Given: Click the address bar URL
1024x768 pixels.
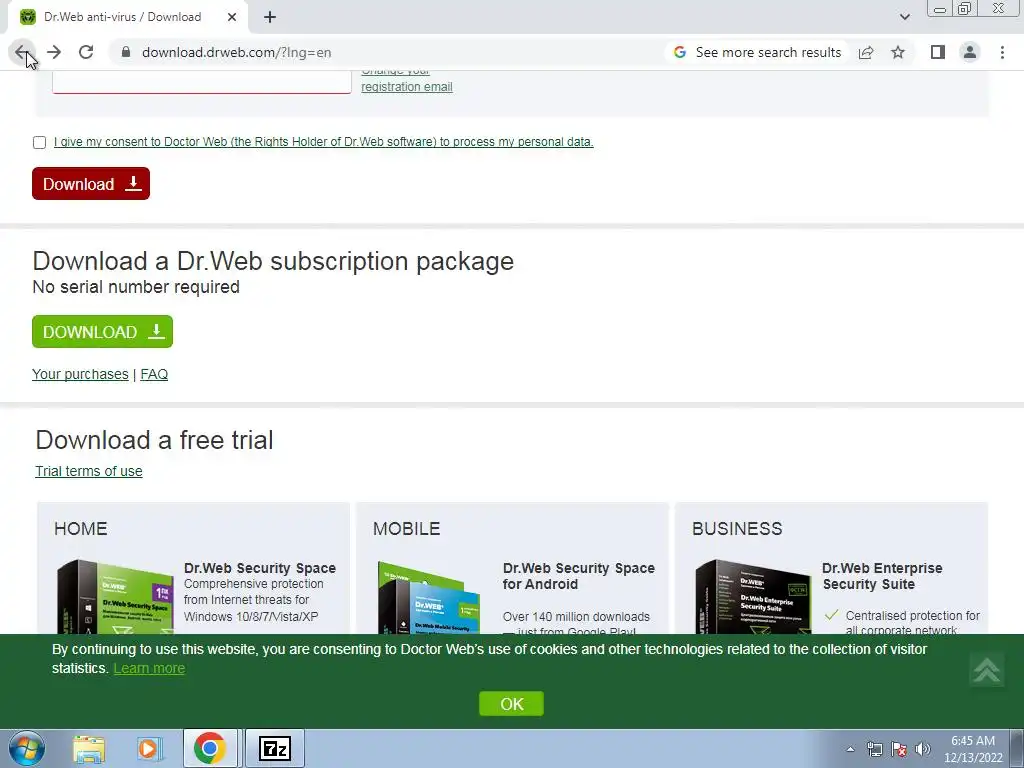Looking at the screenshot, I should pyautogui.click(x=236, y=52).
